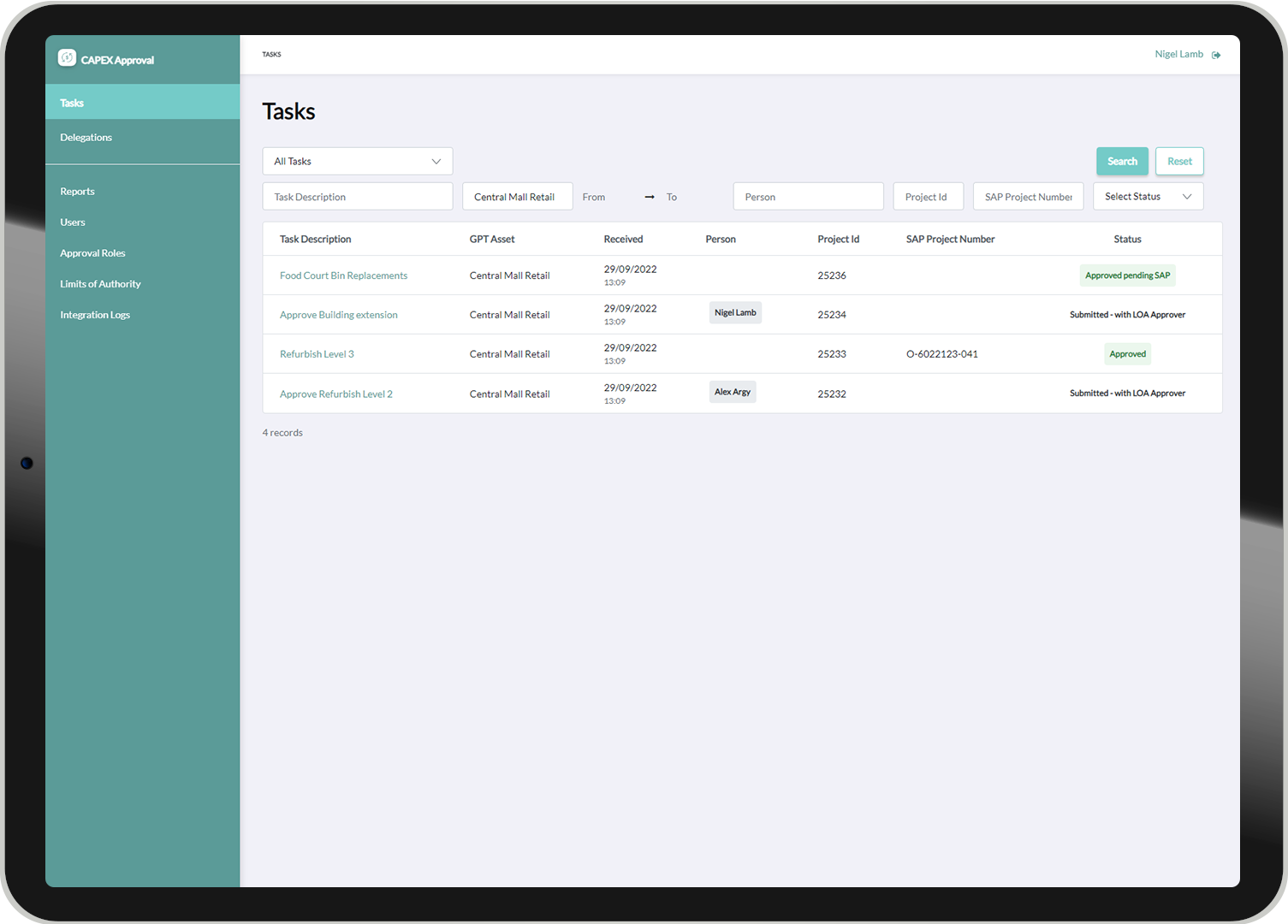Select Limits of Authority in the sidebar
This screenshot has height=924, width=1288.
click(100, 284)
